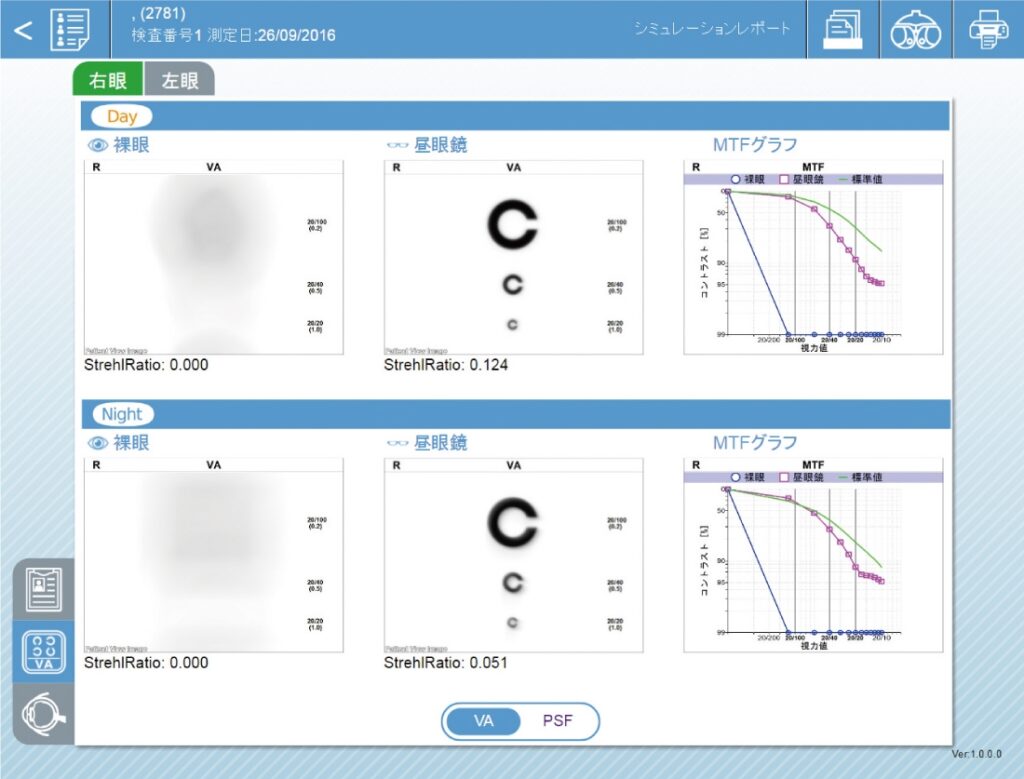Open the report documents icon in header
Image resolution: width=1024 pixels, height=779 pixels.
point(842,29)
